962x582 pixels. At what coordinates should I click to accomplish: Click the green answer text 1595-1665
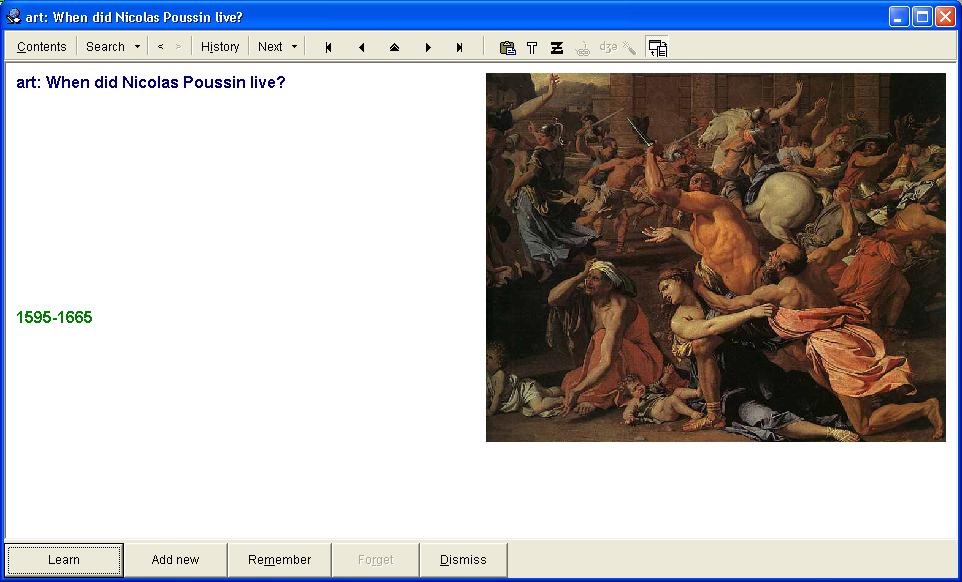[x=54, y=318]
